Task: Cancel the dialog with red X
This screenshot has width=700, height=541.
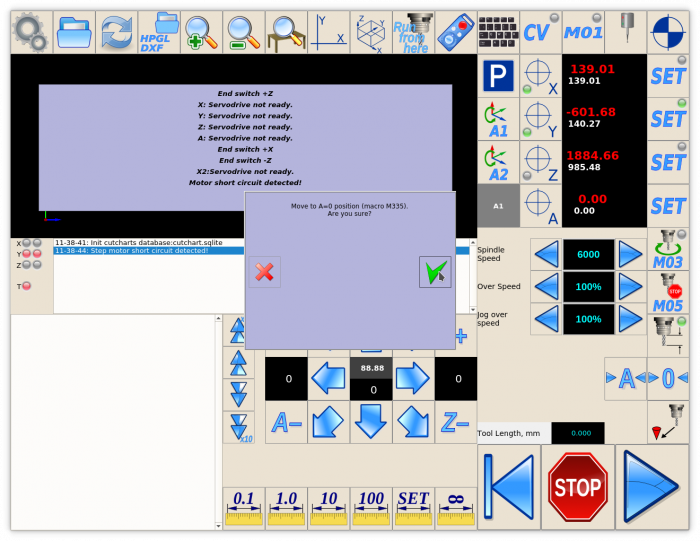Action: (x=264, y=272)
